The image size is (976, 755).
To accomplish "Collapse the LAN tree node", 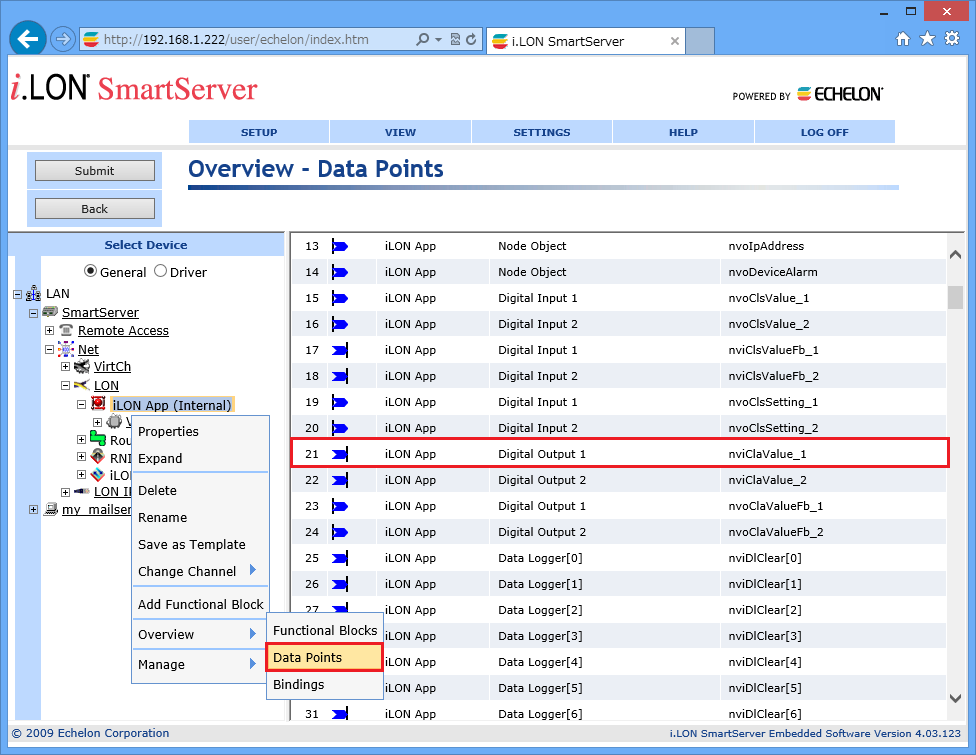I will [17, 294].
